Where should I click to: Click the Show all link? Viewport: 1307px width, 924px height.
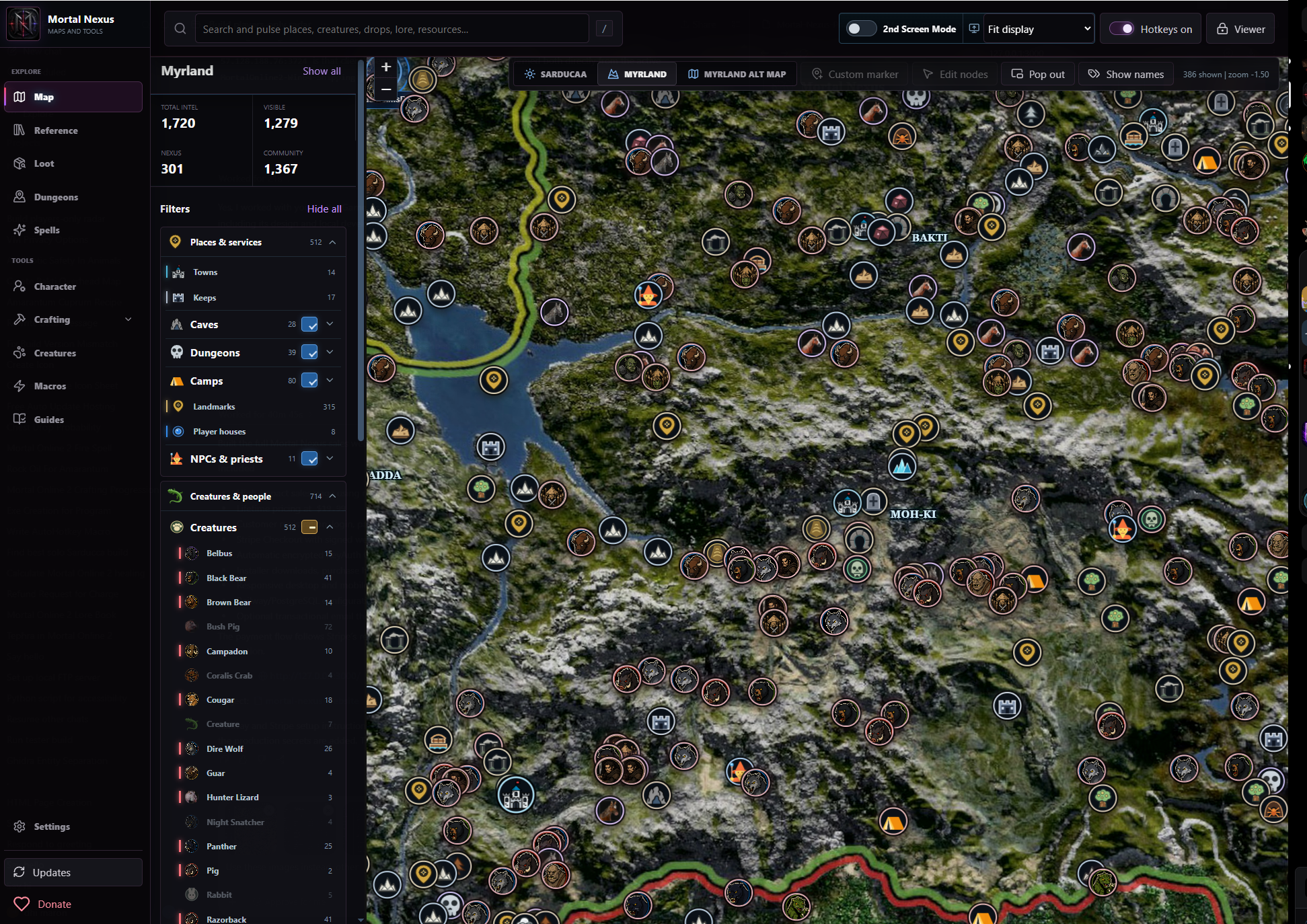pyautogui.click(x=322, y=71)
